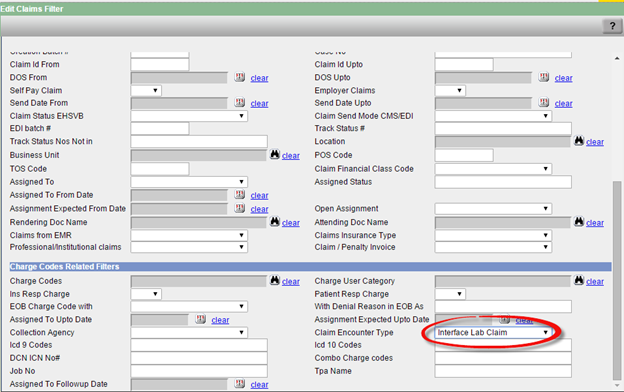Open the help question mark button
The image size is (624, 392).
[612, 26]
